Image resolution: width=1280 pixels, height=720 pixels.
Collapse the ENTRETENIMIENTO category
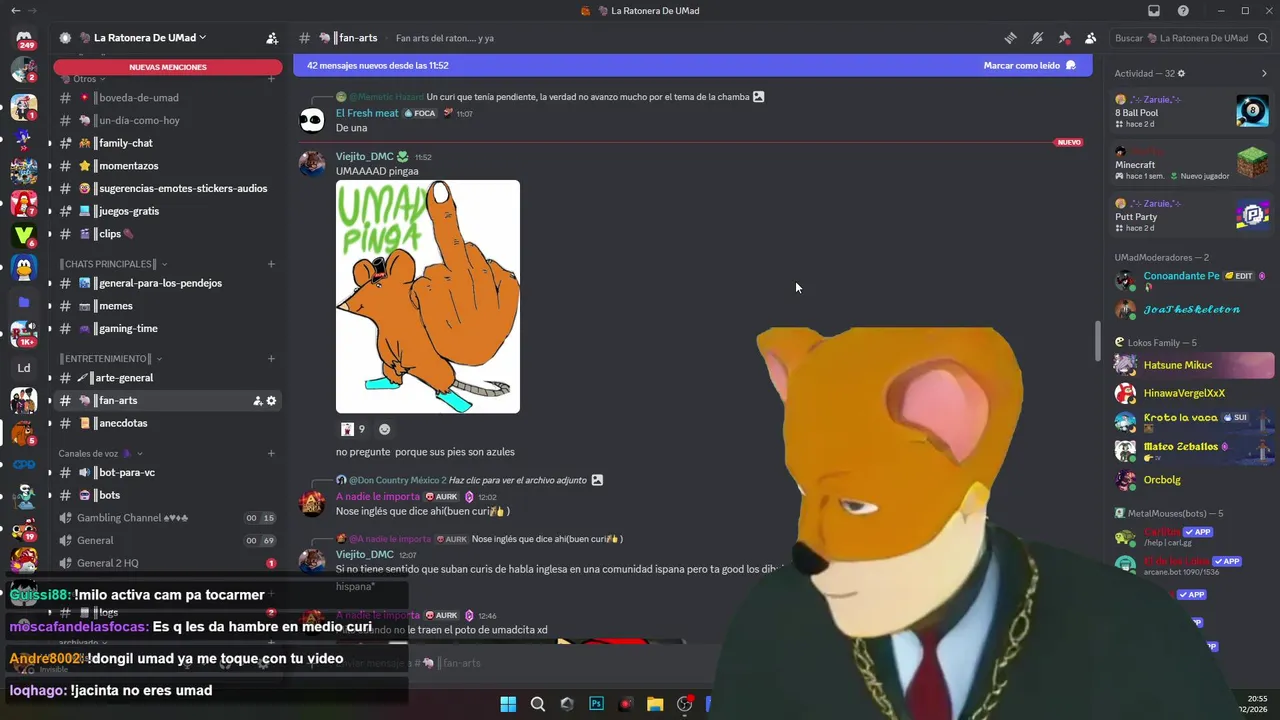(109, 359)
